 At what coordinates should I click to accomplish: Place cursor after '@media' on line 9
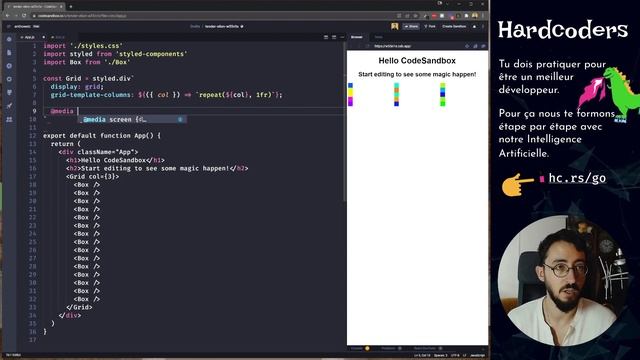[x=76, y=111]
